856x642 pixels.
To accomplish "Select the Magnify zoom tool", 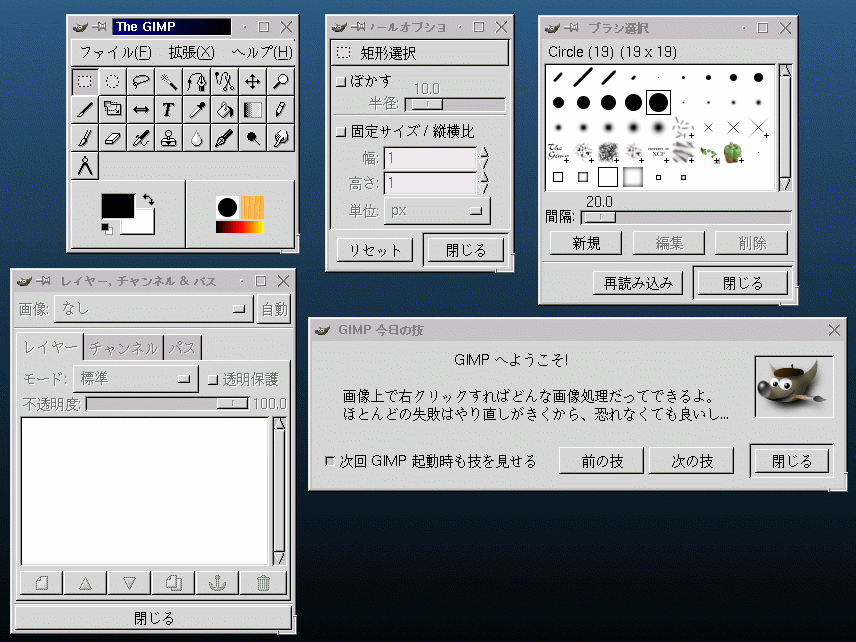I will (x=281, y=82).
